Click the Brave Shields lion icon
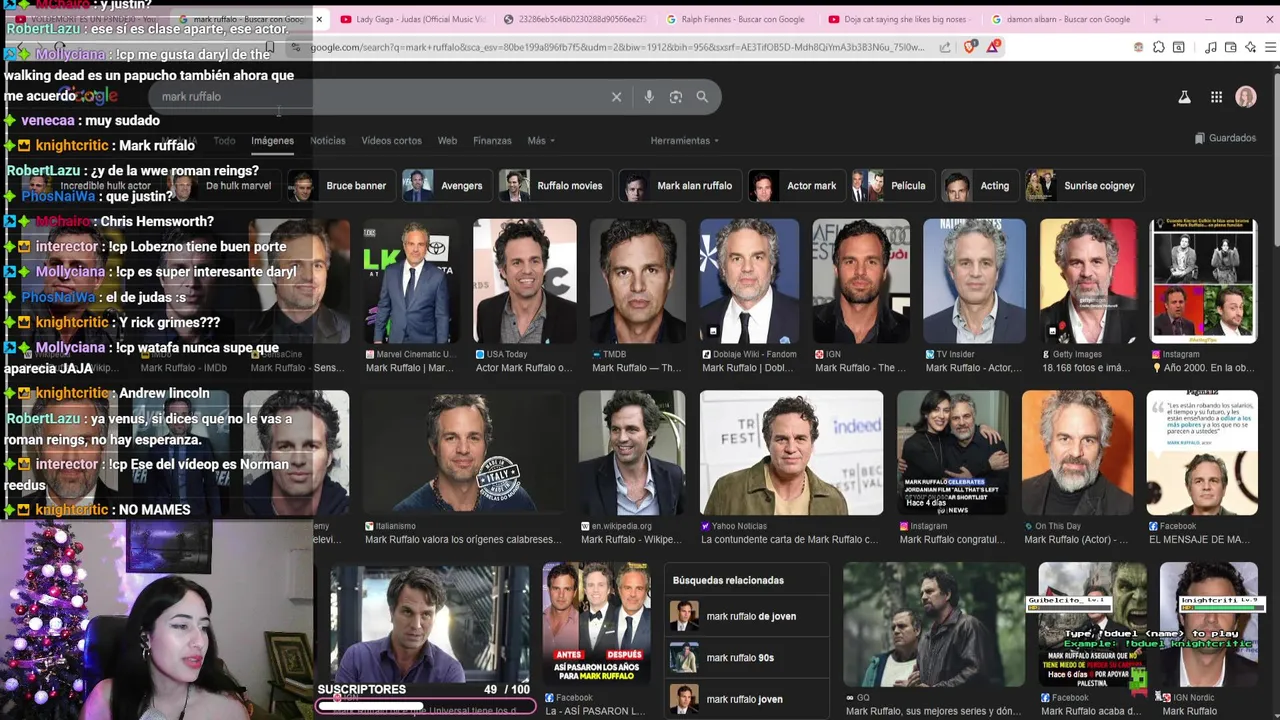The width and height of the screenshot is (1280, 720). pyautogui.click(x=969, y=47)
